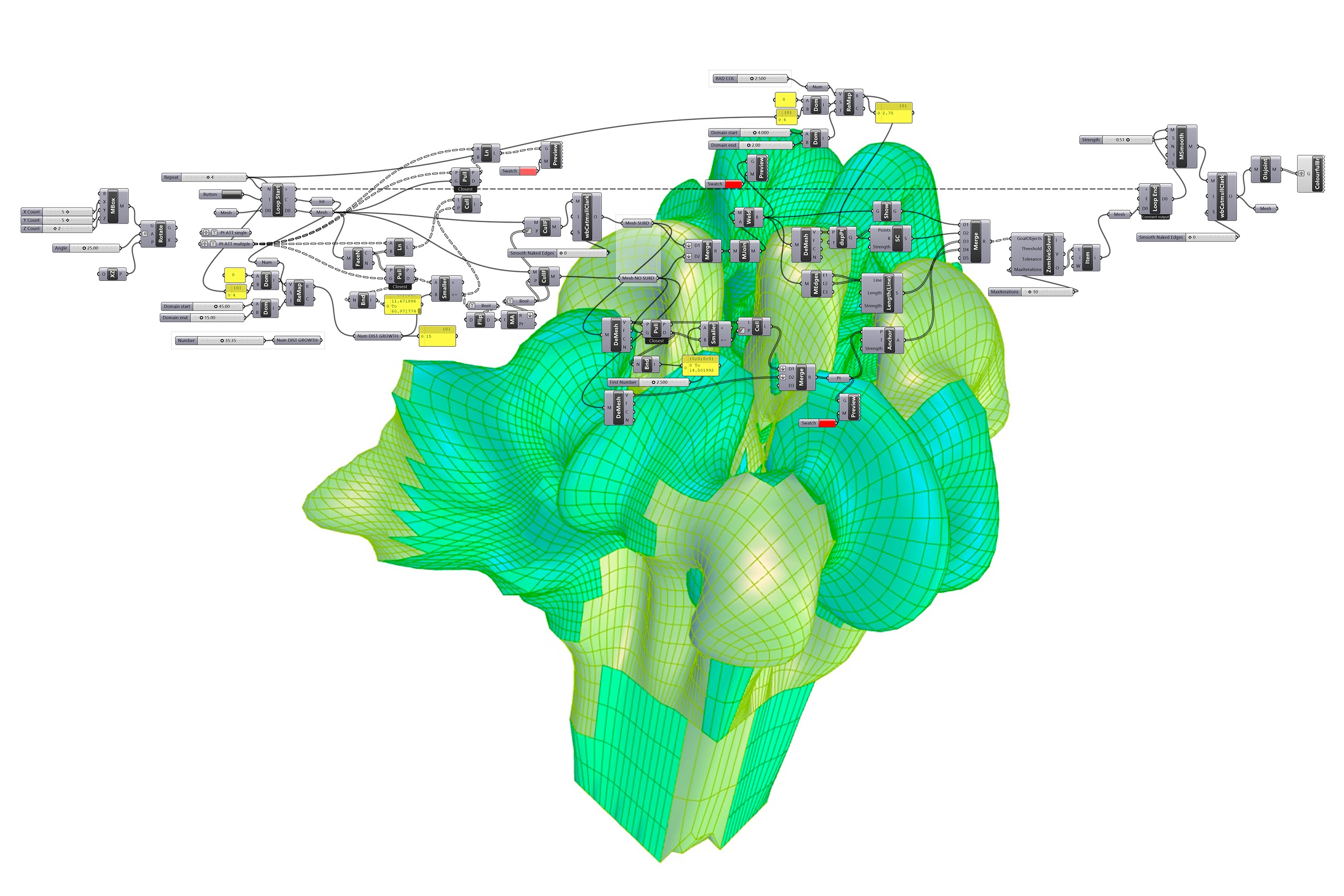
Task: Click the MBox mesh box component
Action: (x=112, y=206)
